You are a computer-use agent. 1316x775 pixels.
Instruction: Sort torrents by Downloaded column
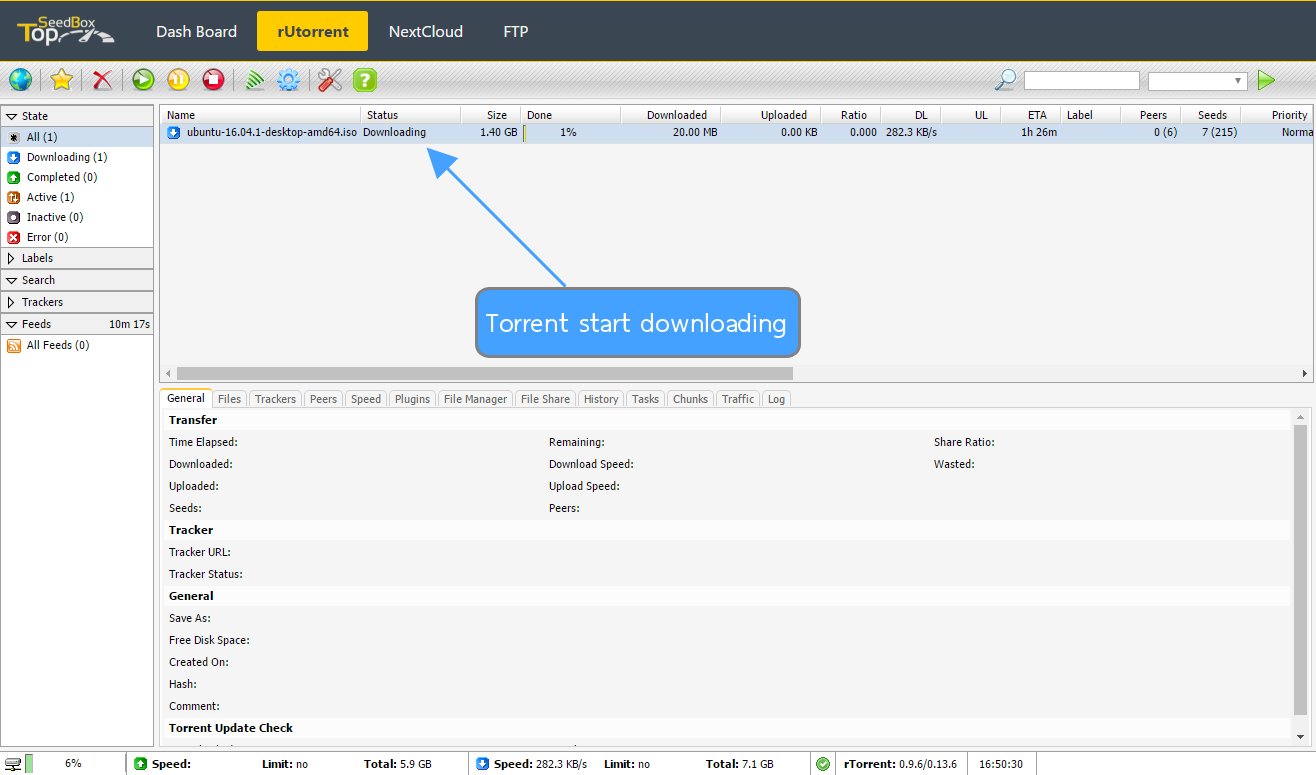670,115
